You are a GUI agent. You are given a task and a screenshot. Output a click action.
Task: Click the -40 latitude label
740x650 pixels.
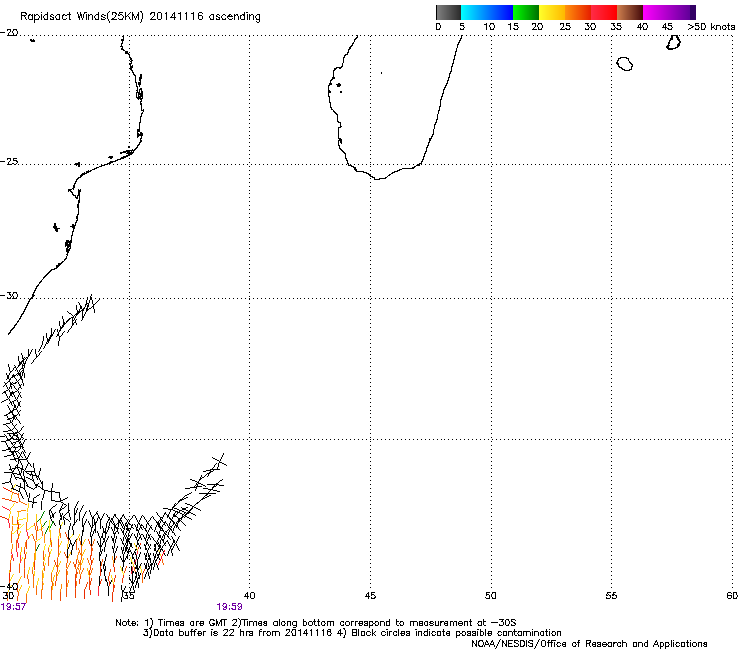tap(9, 586)
